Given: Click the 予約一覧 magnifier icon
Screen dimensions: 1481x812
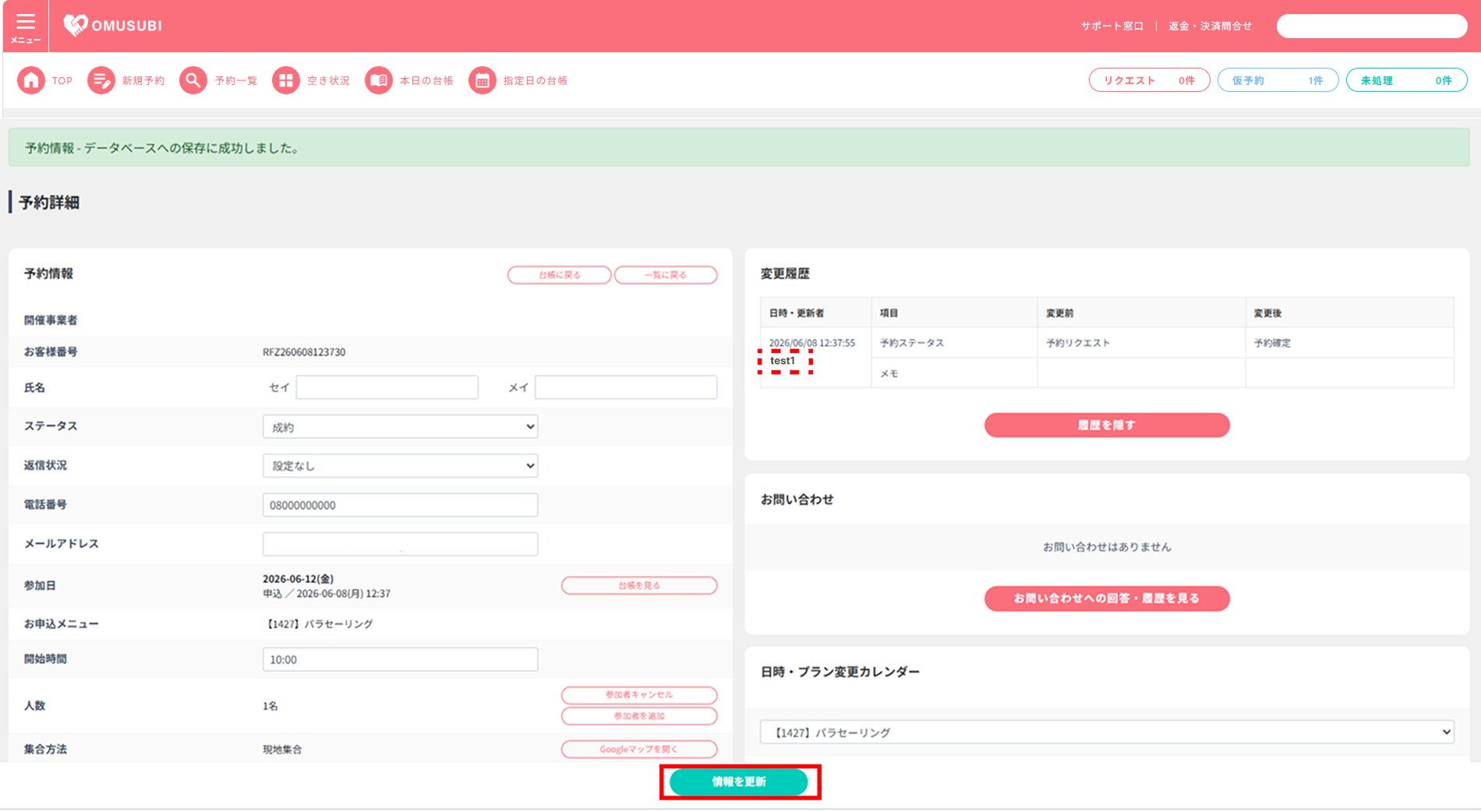Looking at the screenshot, I should coord(193,80).
